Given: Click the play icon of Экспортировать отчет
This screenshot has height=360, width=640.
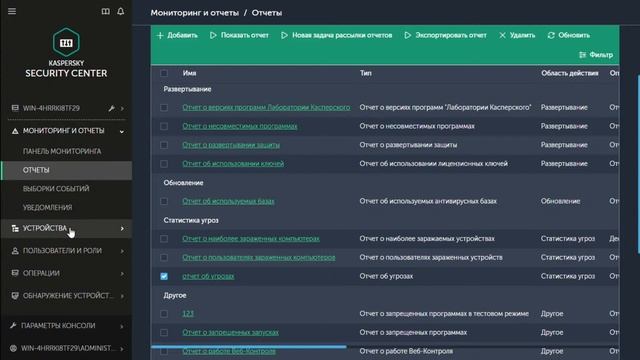Looking at the screenshot, I should point(407,36).
